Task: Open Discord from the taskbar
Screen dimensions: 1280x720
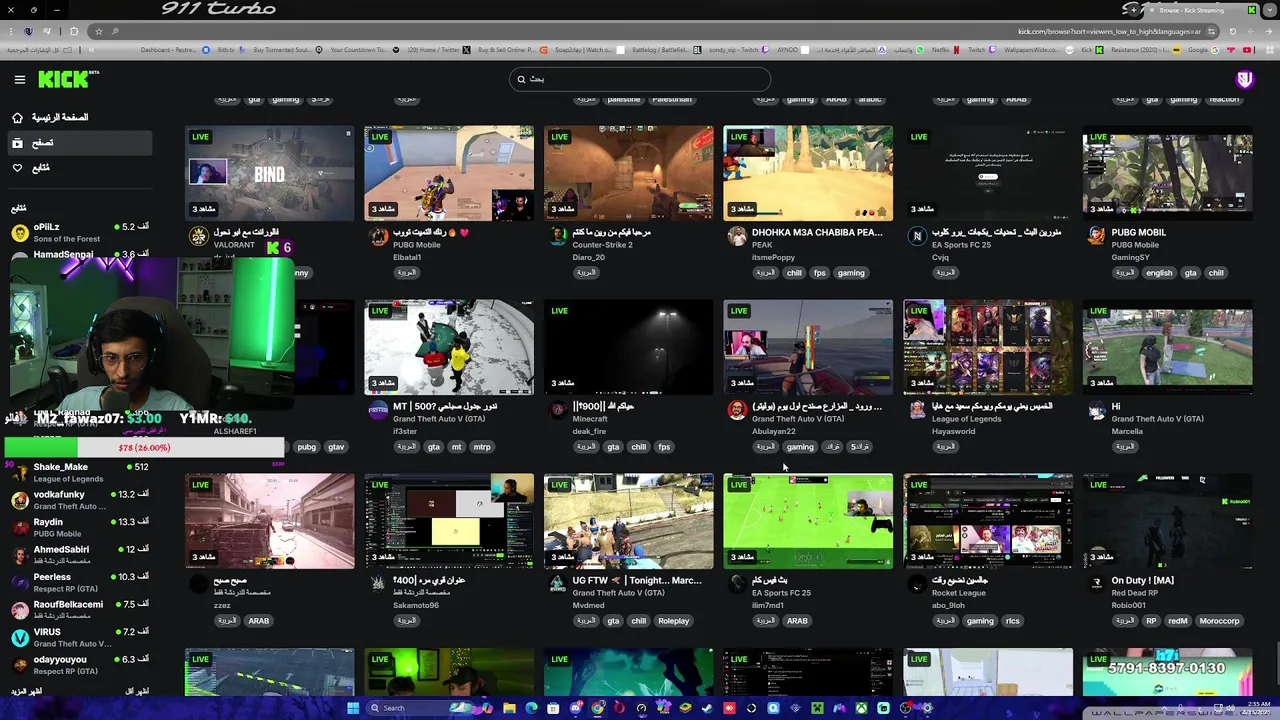Action: click(576, 708)
